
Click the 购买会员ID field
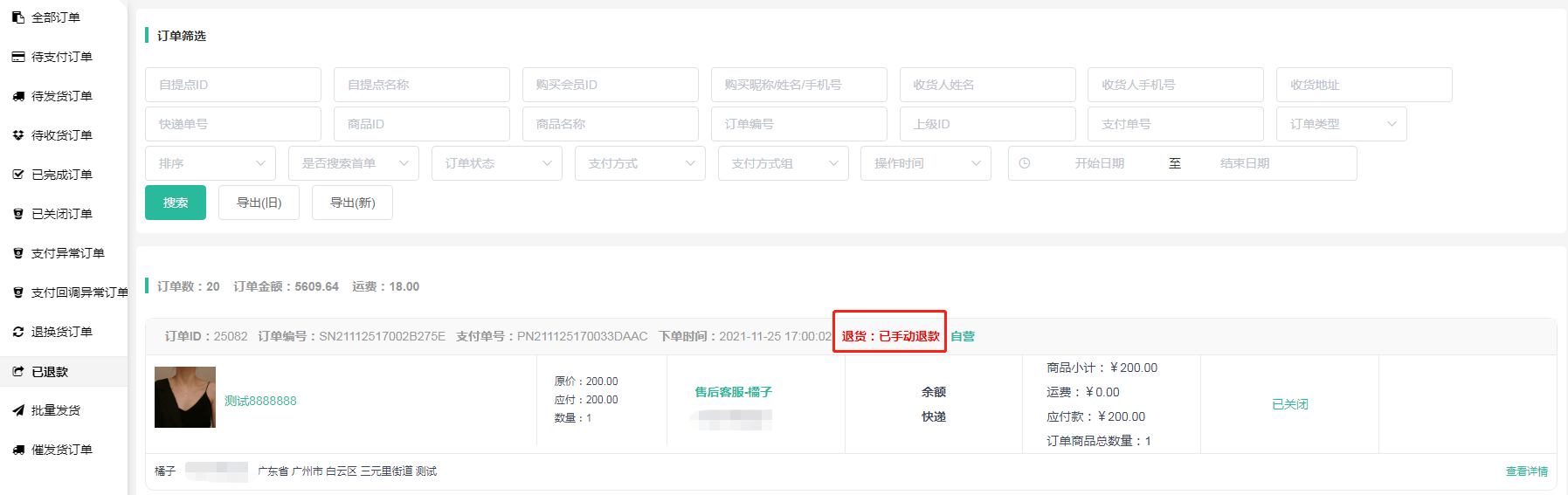[x=611, y=85]
